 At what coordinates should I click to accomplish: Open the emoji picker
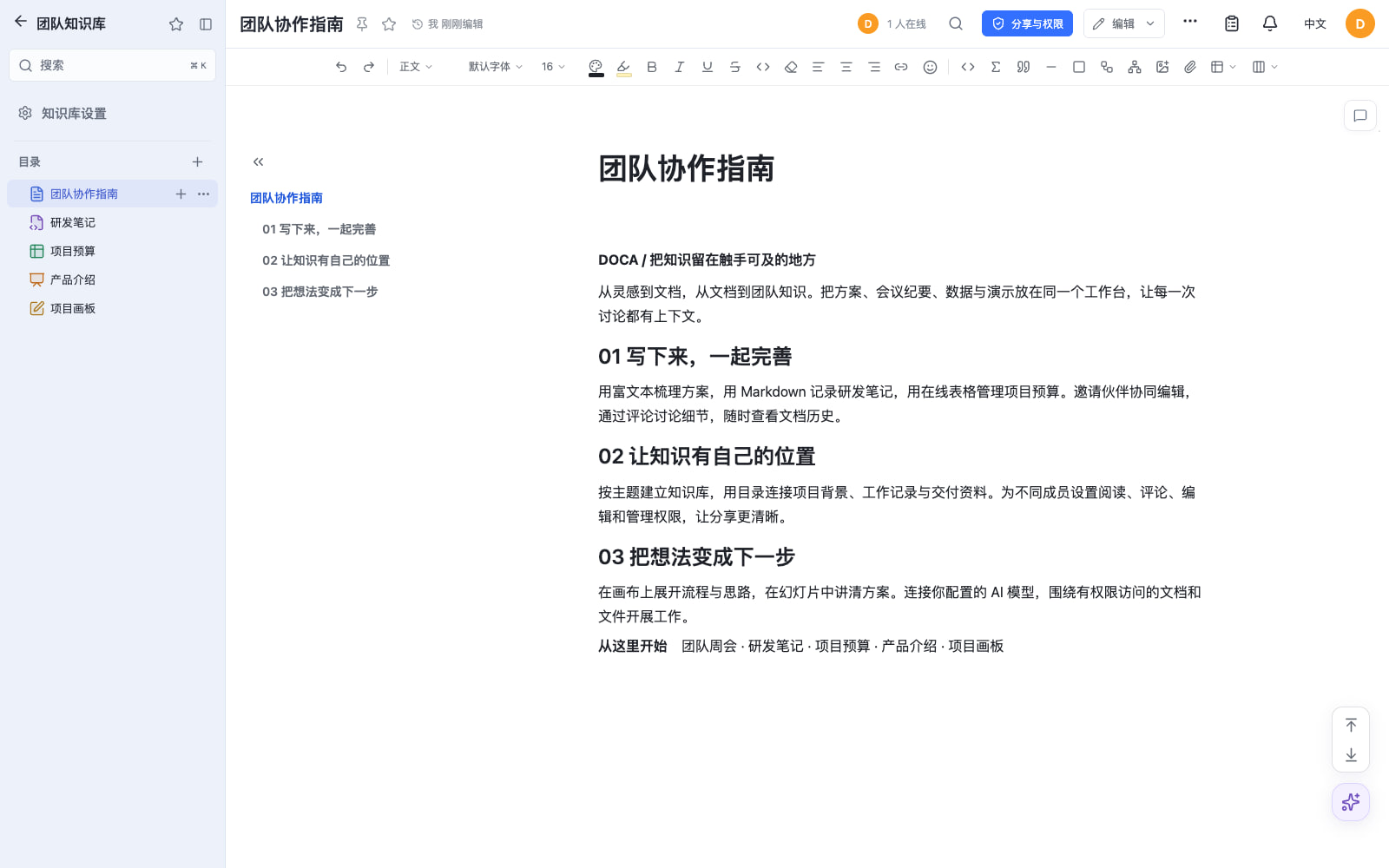930,67
